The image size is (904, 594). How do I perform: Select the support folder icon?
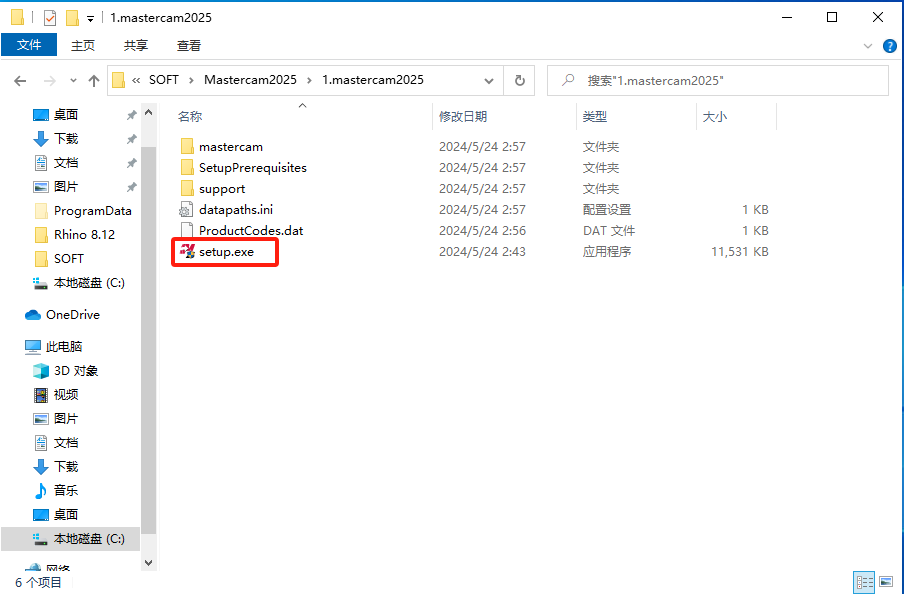click(x=187, y=189)
